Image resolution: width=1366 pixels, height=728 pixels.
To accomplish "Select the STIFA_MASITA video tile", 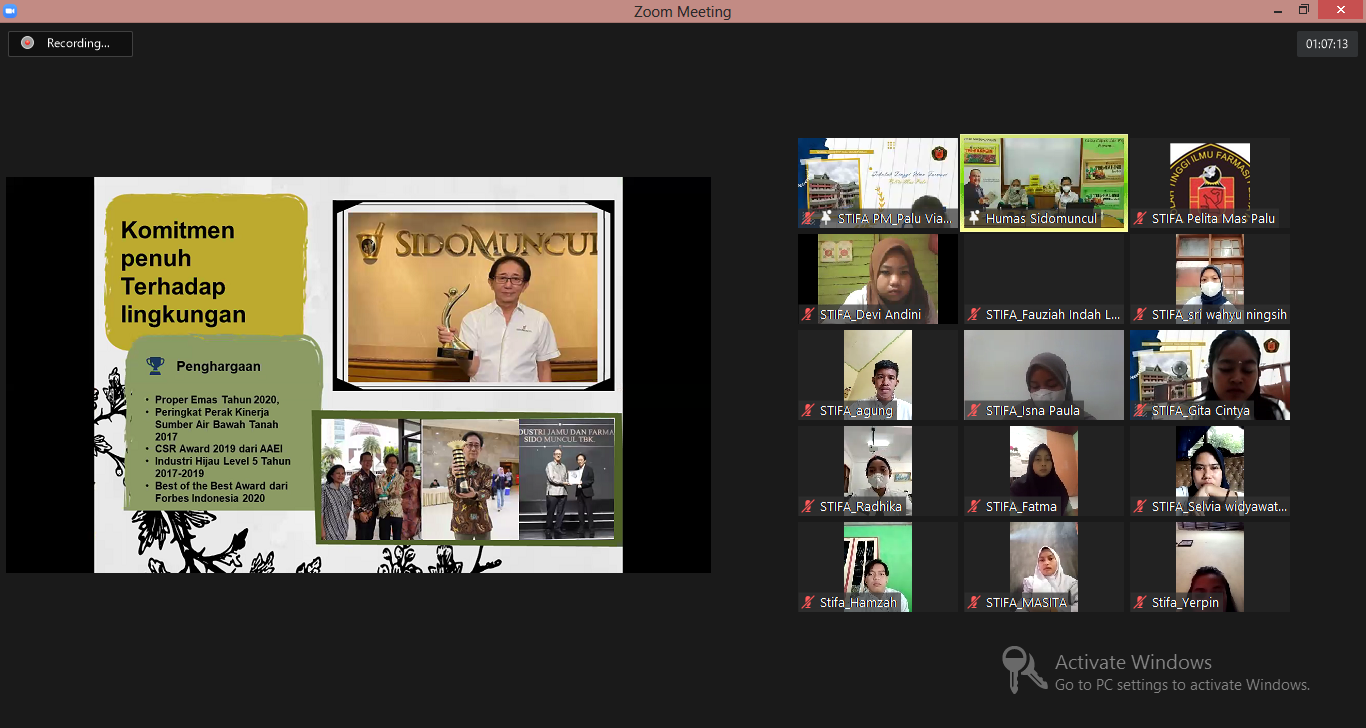I will (1044, 567).
